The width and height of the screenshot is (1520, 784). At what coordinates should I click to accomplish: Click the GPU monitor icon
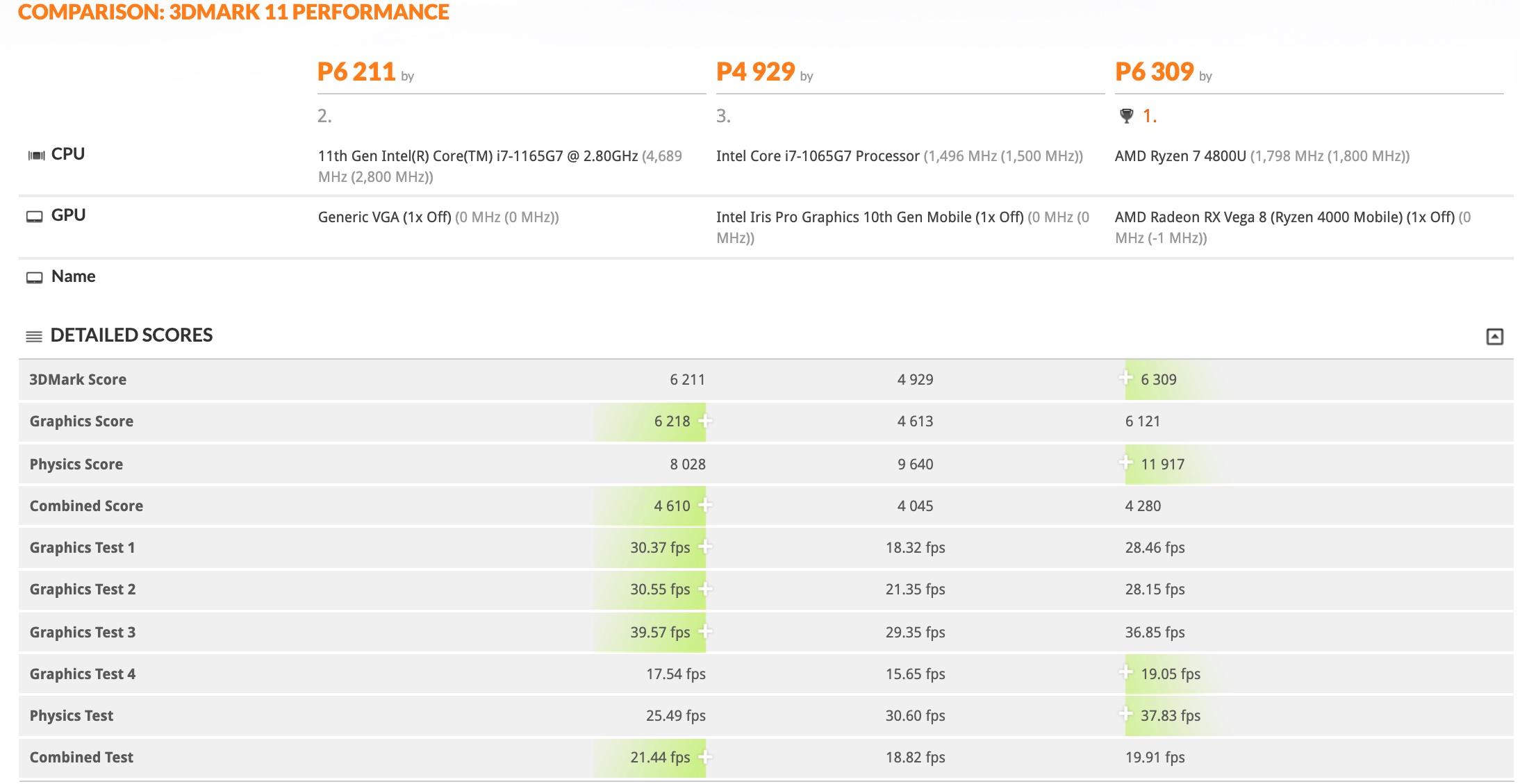click(x=35, y=217)
